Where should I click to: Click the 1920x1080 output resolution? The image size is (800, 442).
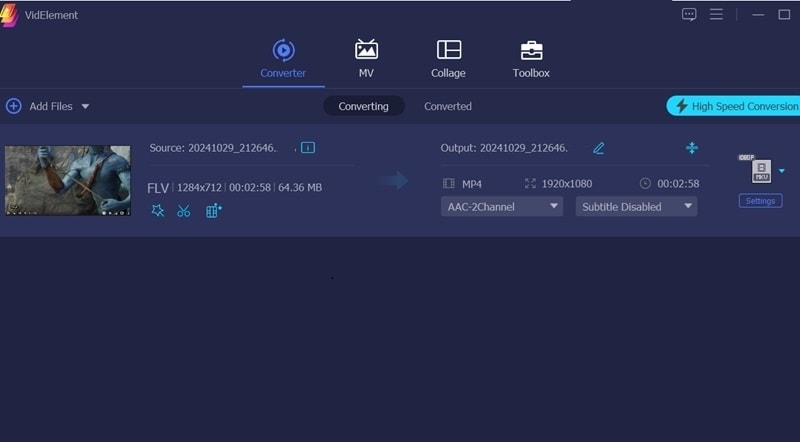pos(567,184)
